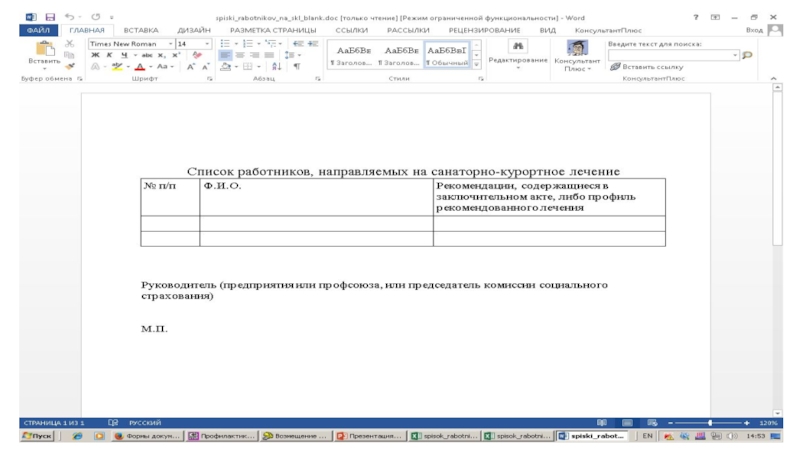This screenshot has width=800, height=450.
Task: Open the font size 14 dropdown
Action: pyautogui.click(x=207, y=44)
